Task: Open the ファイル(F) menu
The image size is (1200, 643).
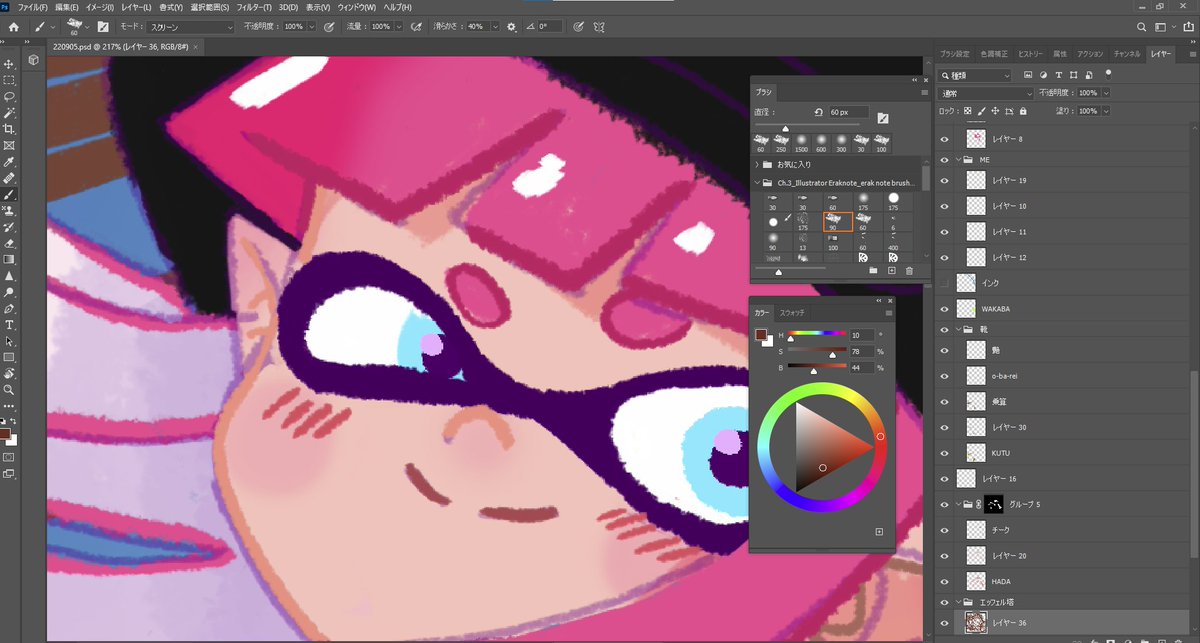Action: click(x=32, y=7)
